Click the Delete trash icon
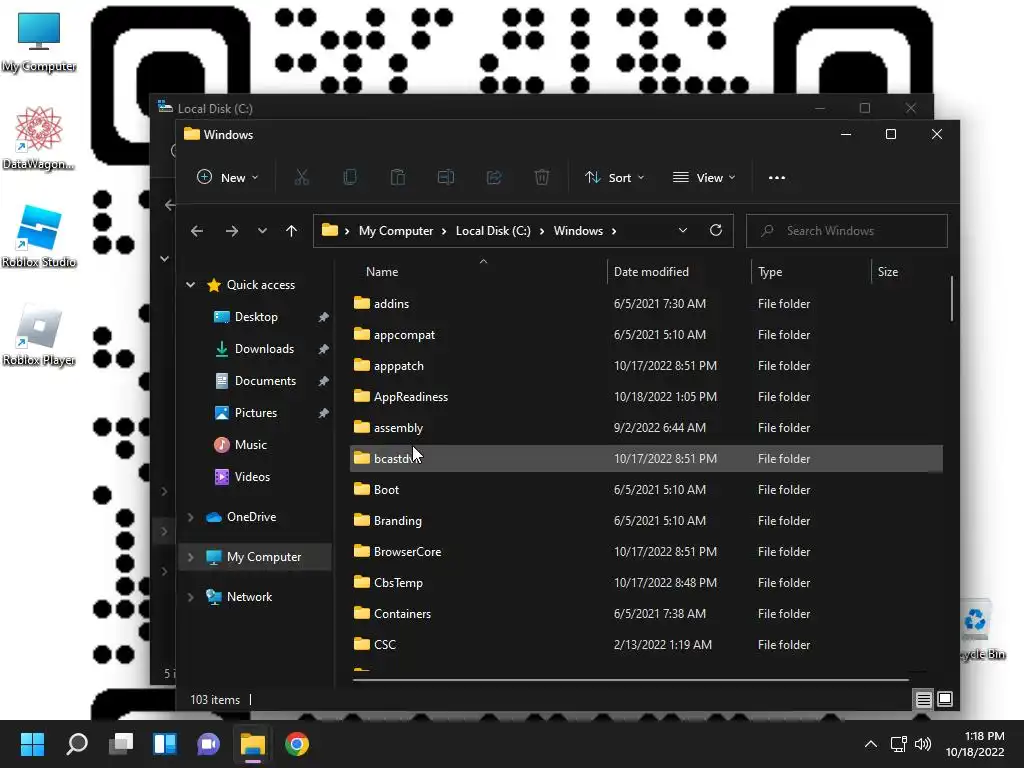 pyautogui.click(x=542, y=177)
